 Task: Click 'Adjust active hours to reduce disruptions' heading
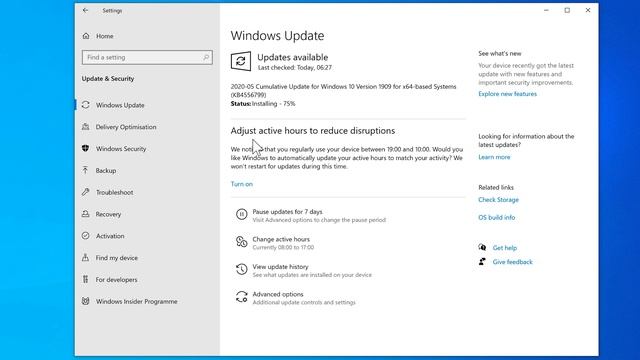point(313,131)
